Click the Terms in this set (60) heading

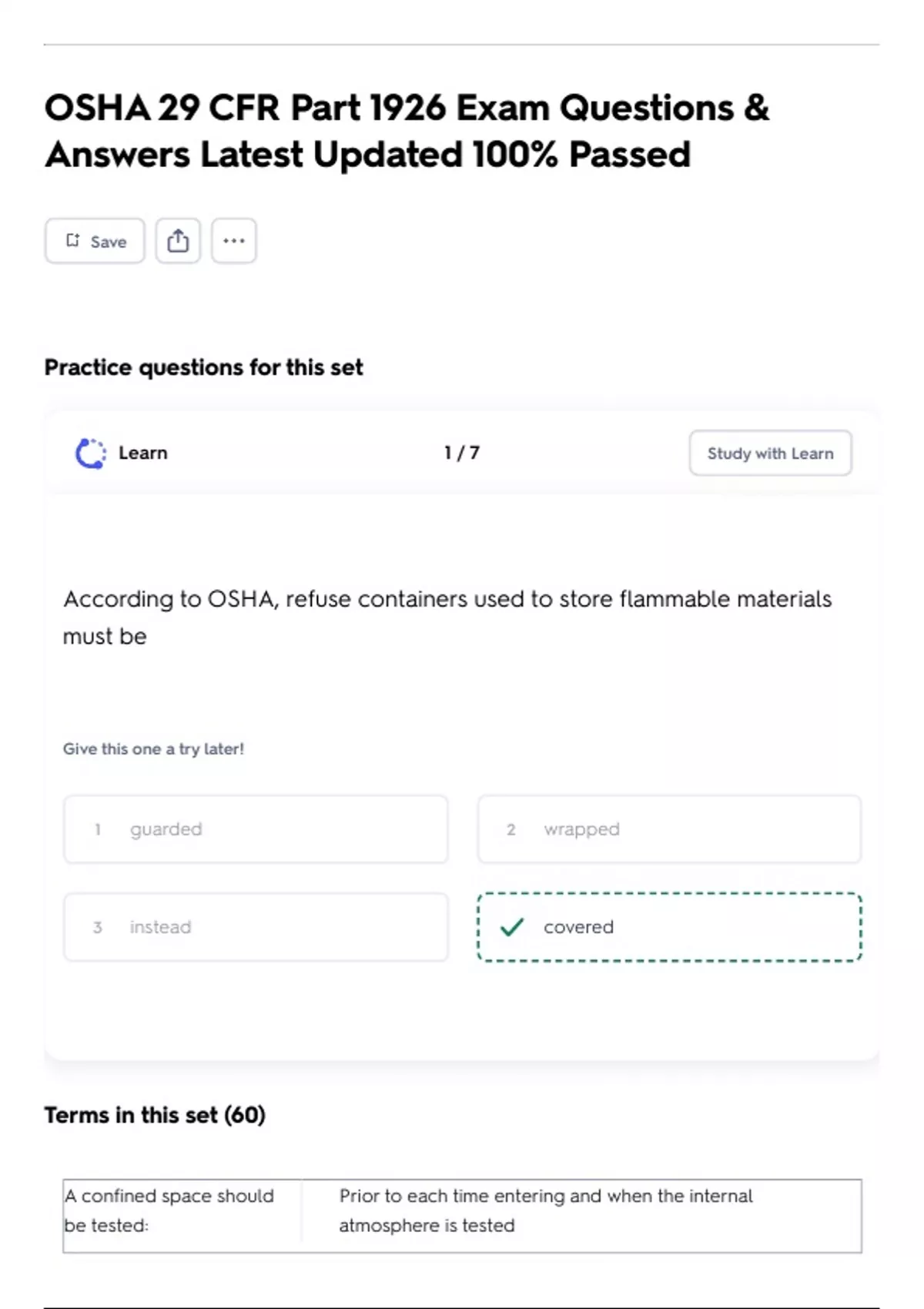[x=155, y=1115]
